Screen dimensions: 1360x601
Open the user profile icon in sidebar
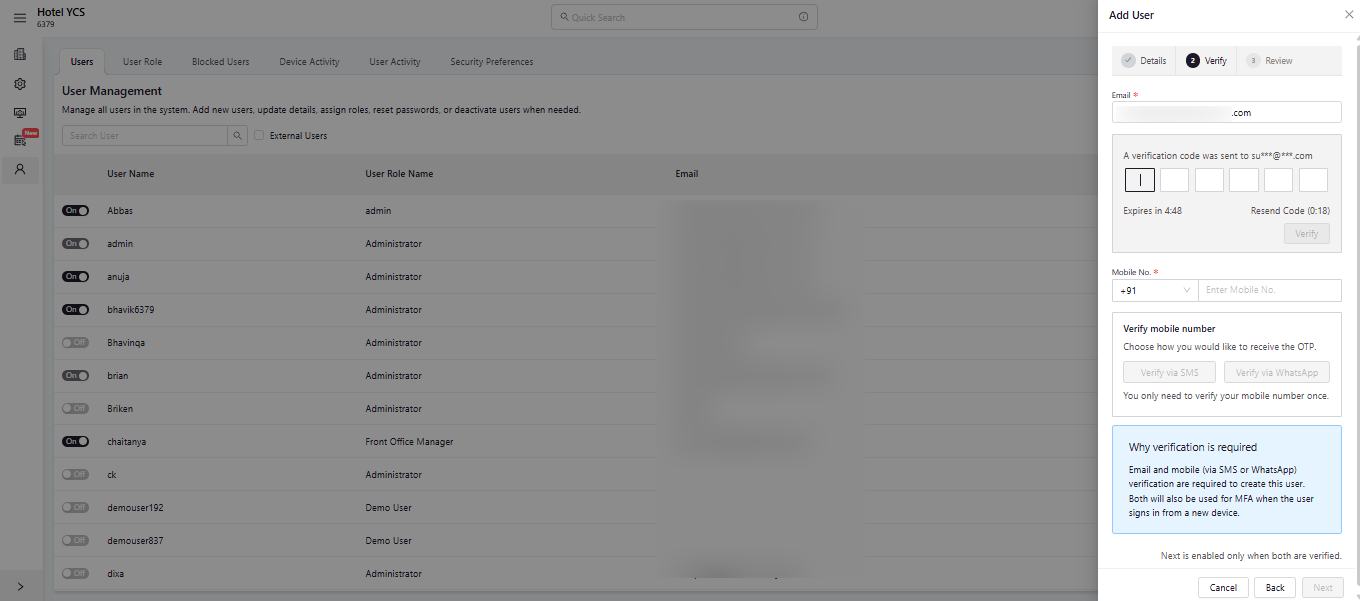(x=20, y=170)
